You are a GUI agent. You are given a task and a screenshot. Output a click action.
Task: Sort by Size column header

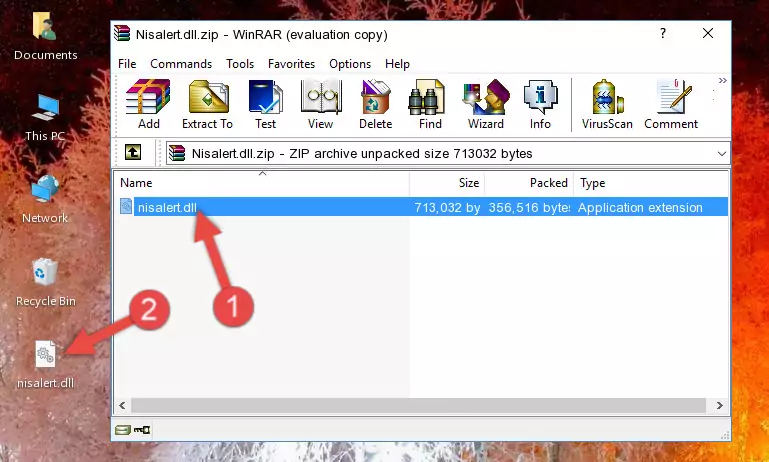point(447,182)
